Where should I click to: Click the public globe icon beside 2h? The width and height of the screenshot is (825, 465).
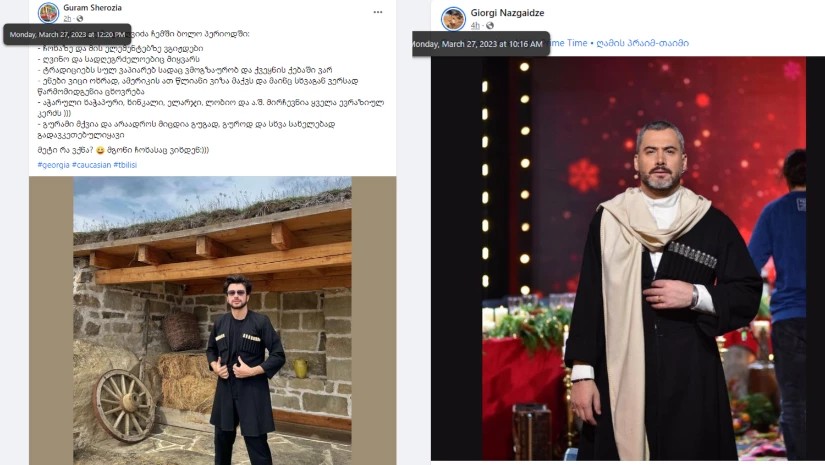pyautogui.click(x=80, y=18)
